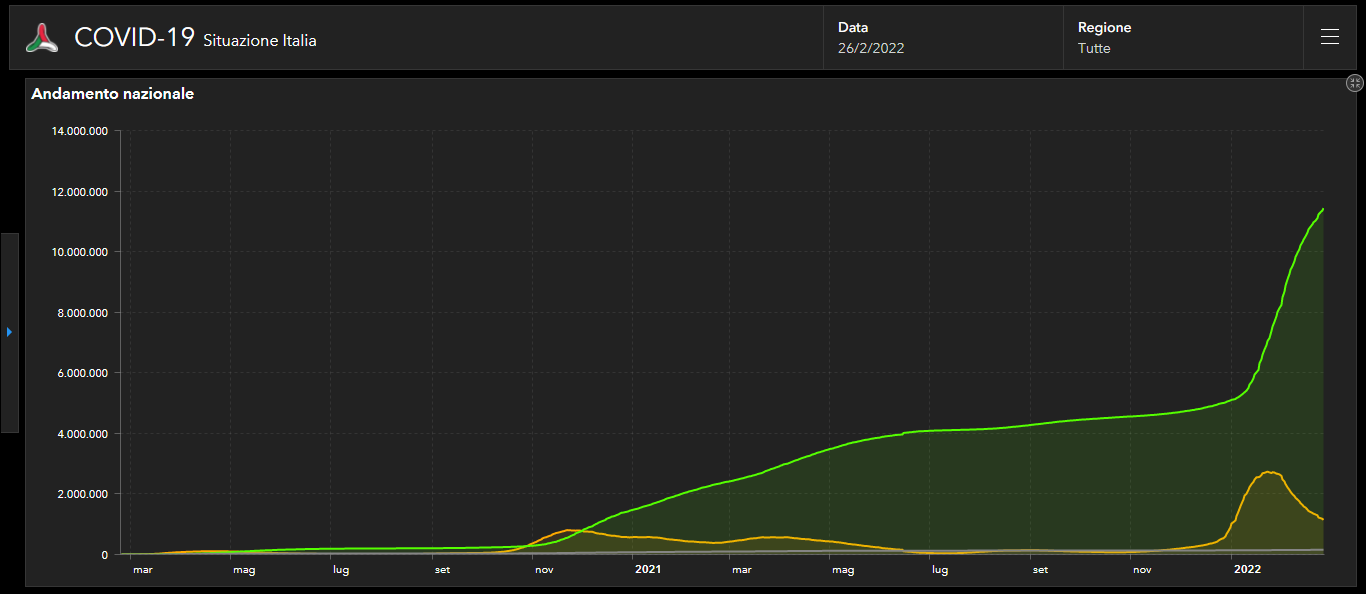Collapse the expanded chart with the shrink icon
This screenshot has width=1366, height=594.
[1355, 84]
